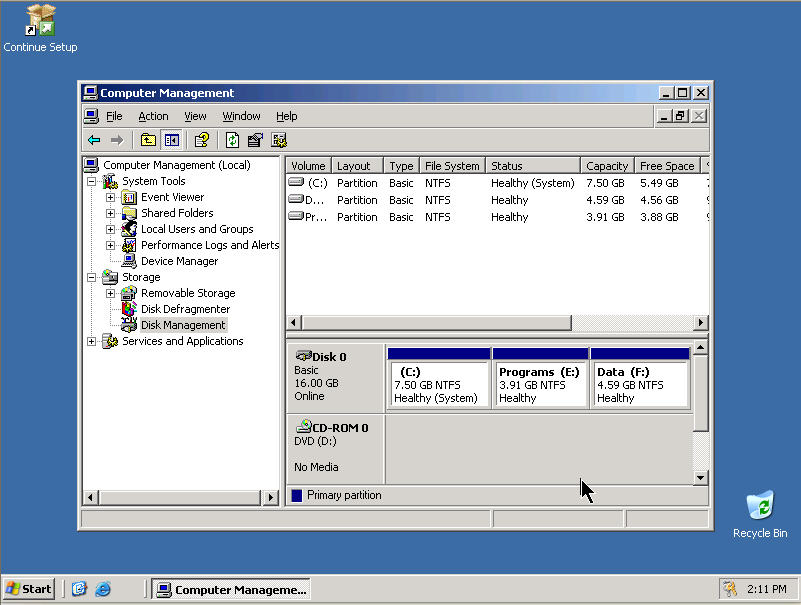The width and height of the screenshot is (801, 605).
Task: Click the system tray security icon
Action: (x=731, y=589)
